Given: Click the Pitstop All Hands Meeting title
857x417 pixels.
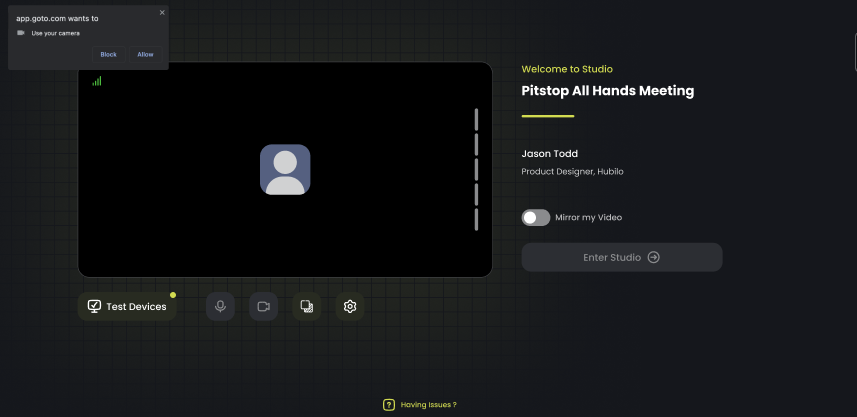Looking at the screenshot, I should pos(608,91).
